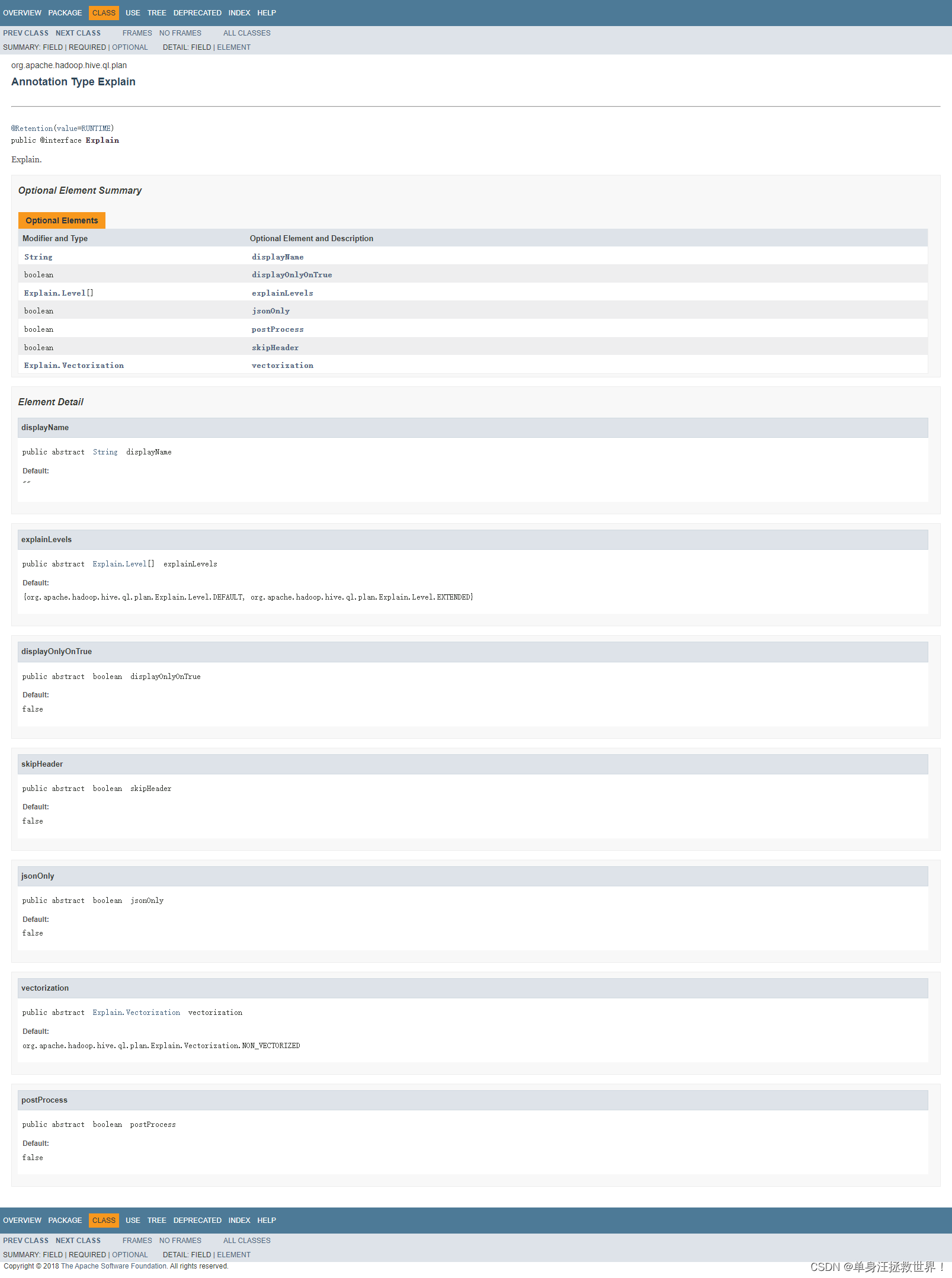Go to Package in top navigation bar
This screenshot has height=1278, width=952.
(65, 13)
